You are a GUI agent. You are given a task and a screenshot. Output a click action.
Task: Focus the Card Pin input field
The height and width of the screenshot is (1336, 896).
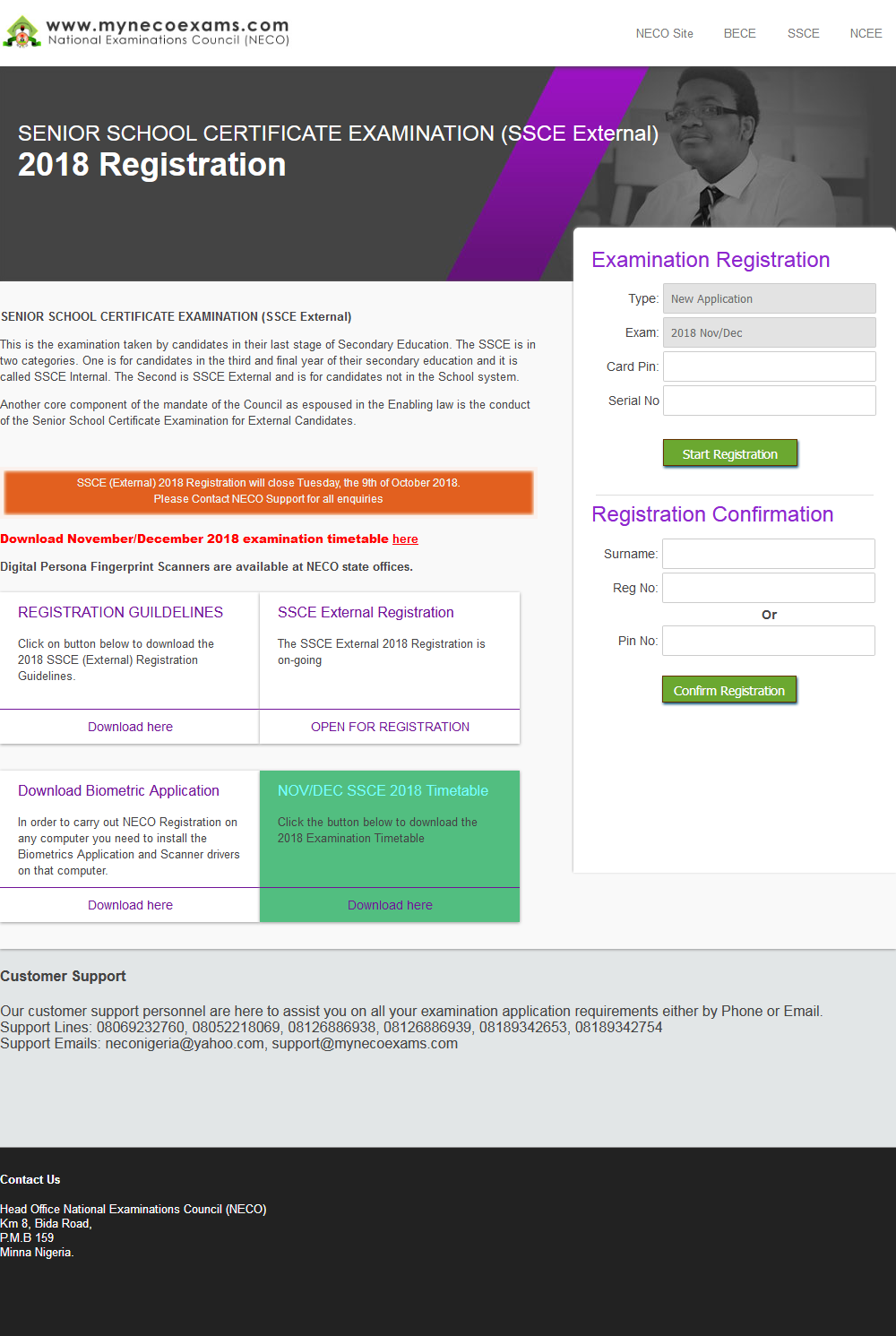tap(769, 366)
